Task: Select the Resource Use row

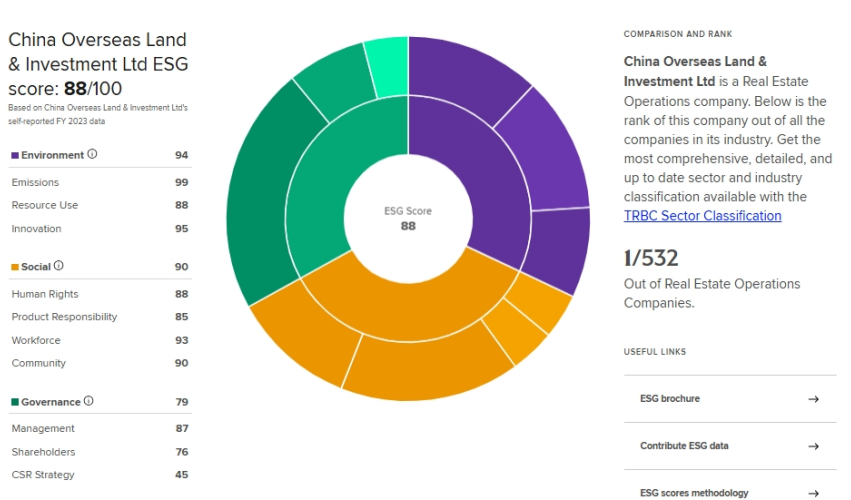Action: [x=100, y=205]
